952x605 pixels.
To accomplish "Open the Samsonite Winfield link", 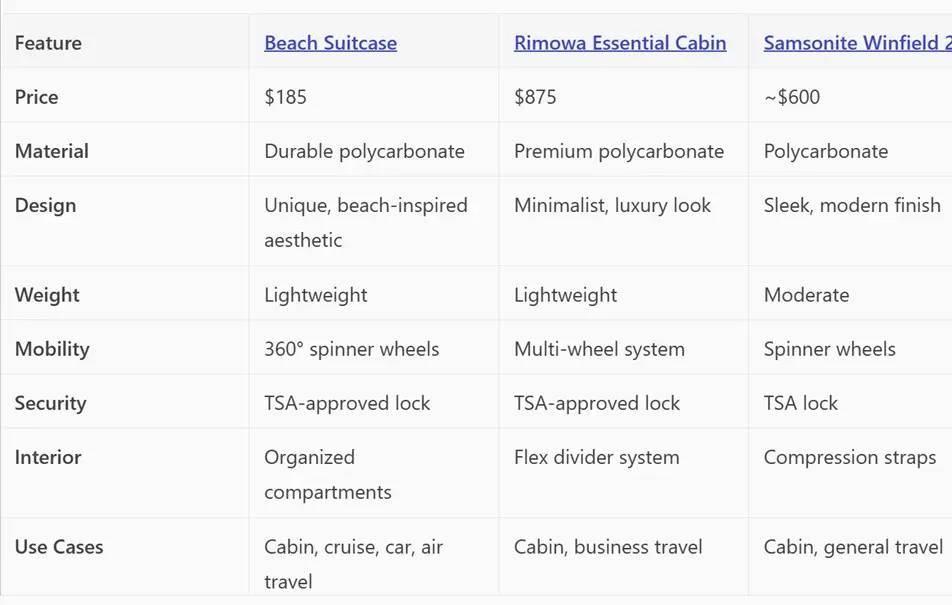I will (x=857, y=43).
